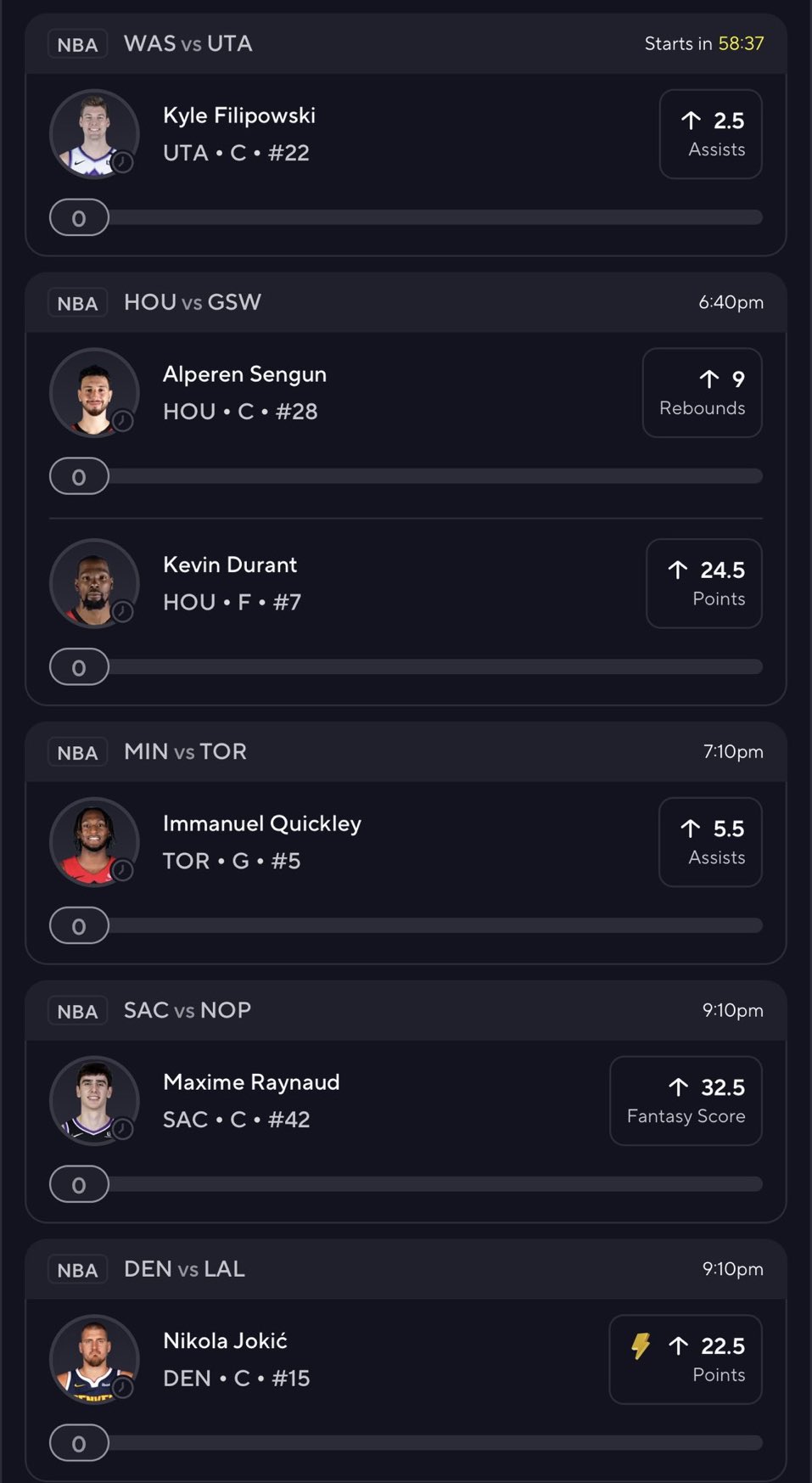Image resolution: width=812 pixels, height=1483 pixels.
Task: Tap Nikola Jokić's player headshot
Action: [x=93, y=1358]
